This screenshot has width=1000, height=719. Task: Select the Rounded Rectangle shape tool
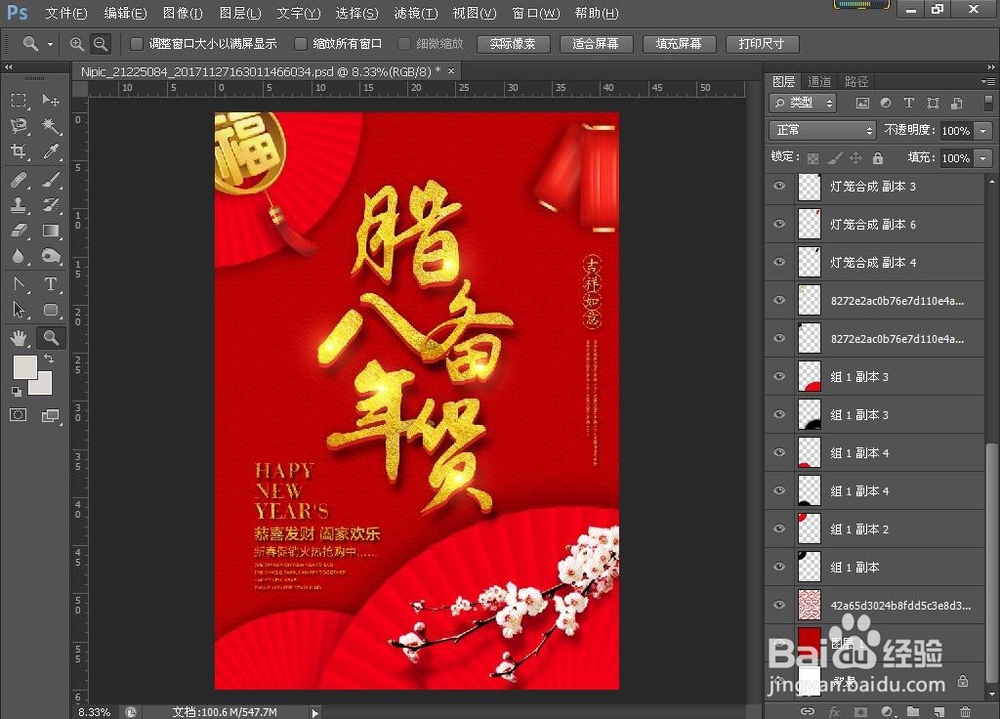pyautogui.click(x=51, y=310)
